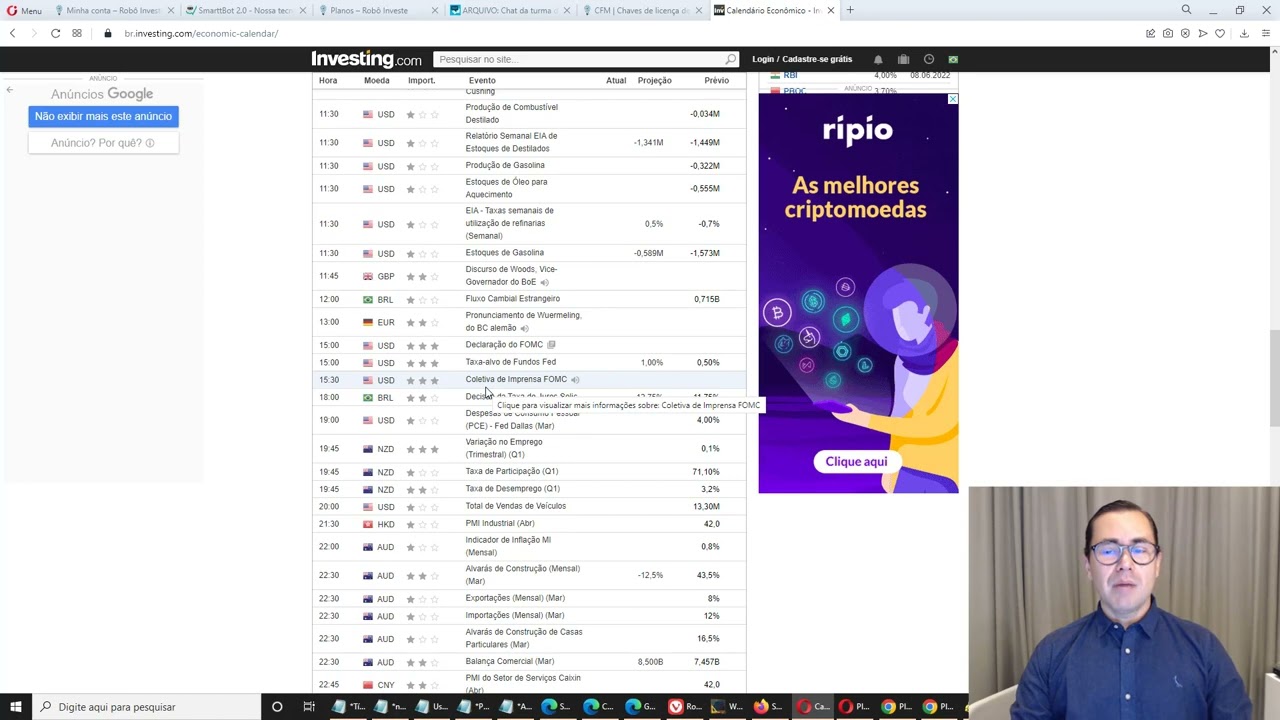The width and height of the screenshot is (1280, 720).
Task: Click the Import. column header
Action: click(421, 80)
